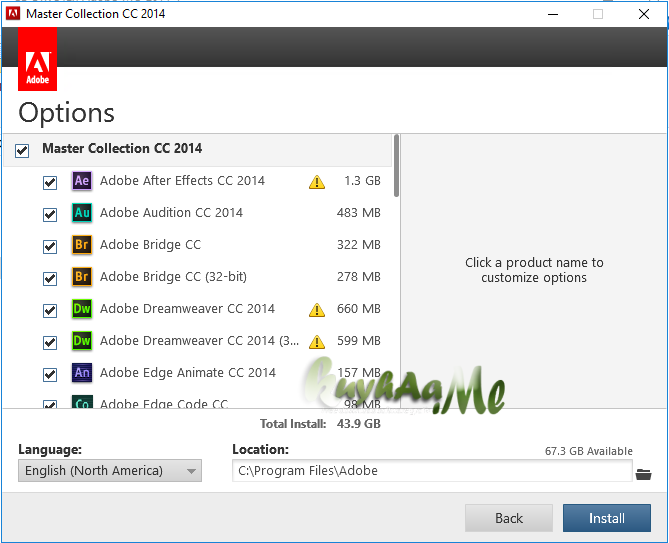Click the Install button
Viewport: 669px width, 543px height.
point(607,518)
